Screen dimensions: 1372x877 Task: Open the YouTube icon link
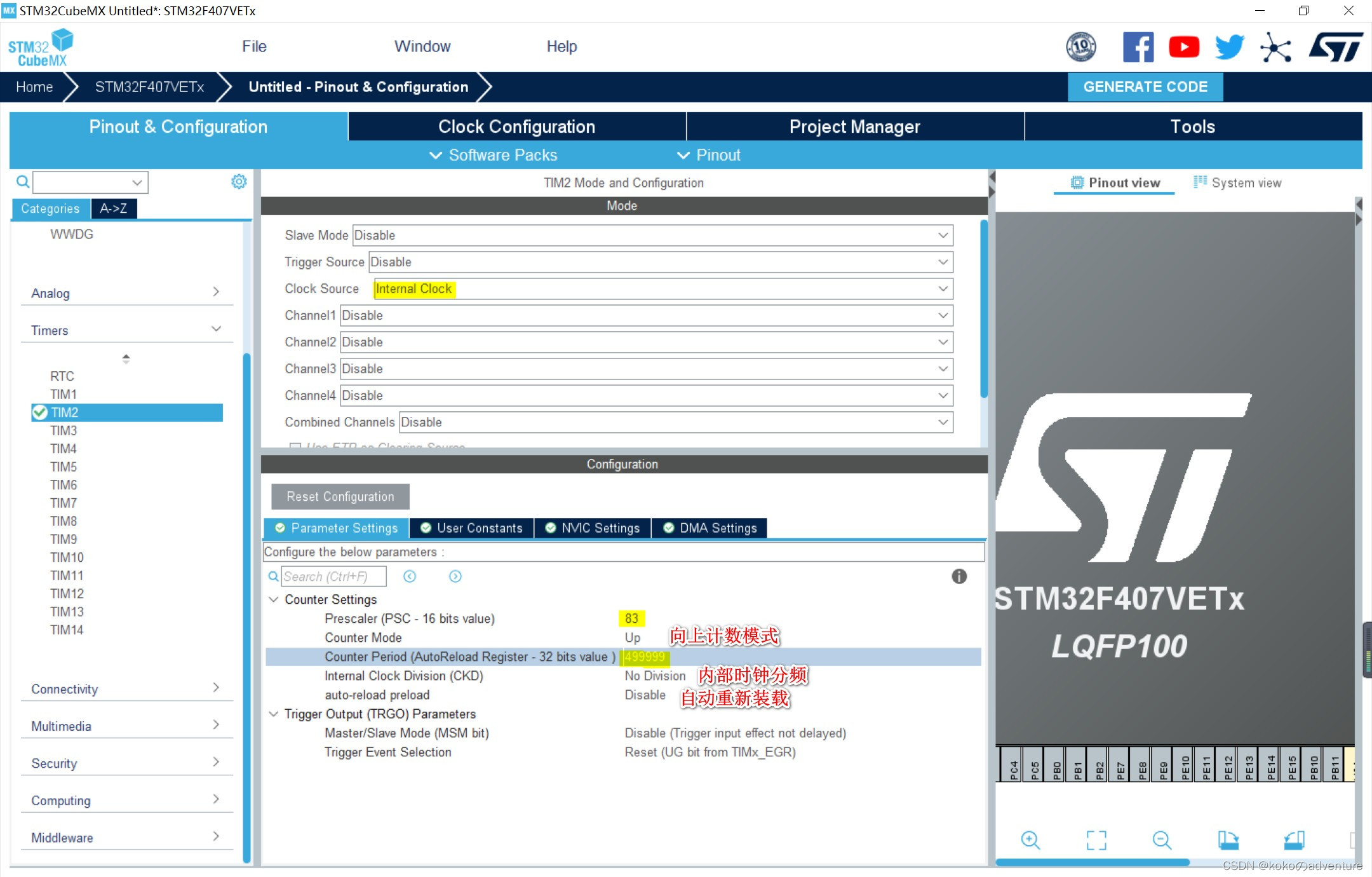1184,47
